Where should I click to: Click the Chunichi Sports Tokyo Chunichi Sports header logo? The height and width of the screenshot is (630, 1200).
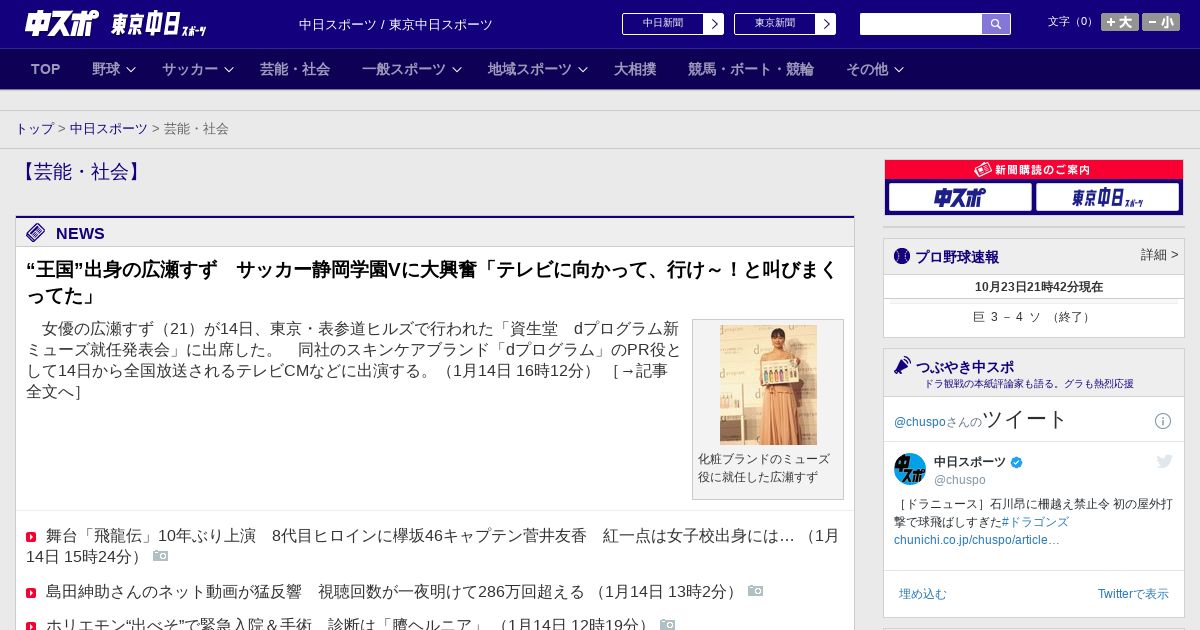[x=116, y=24]
